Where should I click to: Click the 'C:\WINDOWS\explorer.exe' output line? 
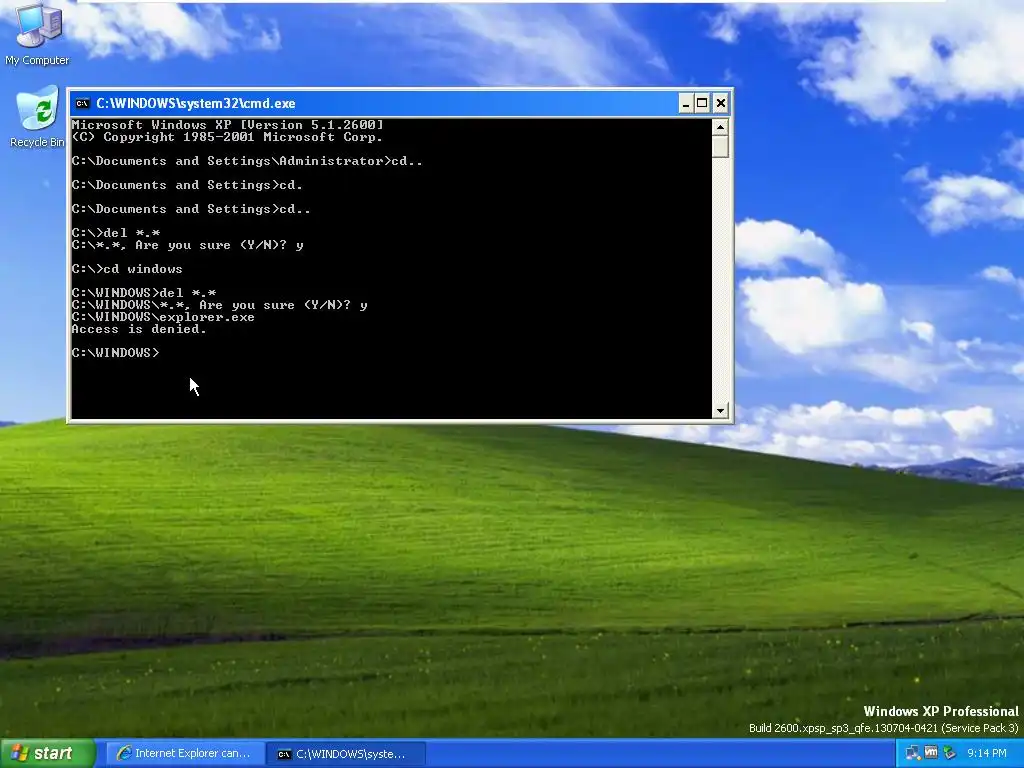(163, 317)
